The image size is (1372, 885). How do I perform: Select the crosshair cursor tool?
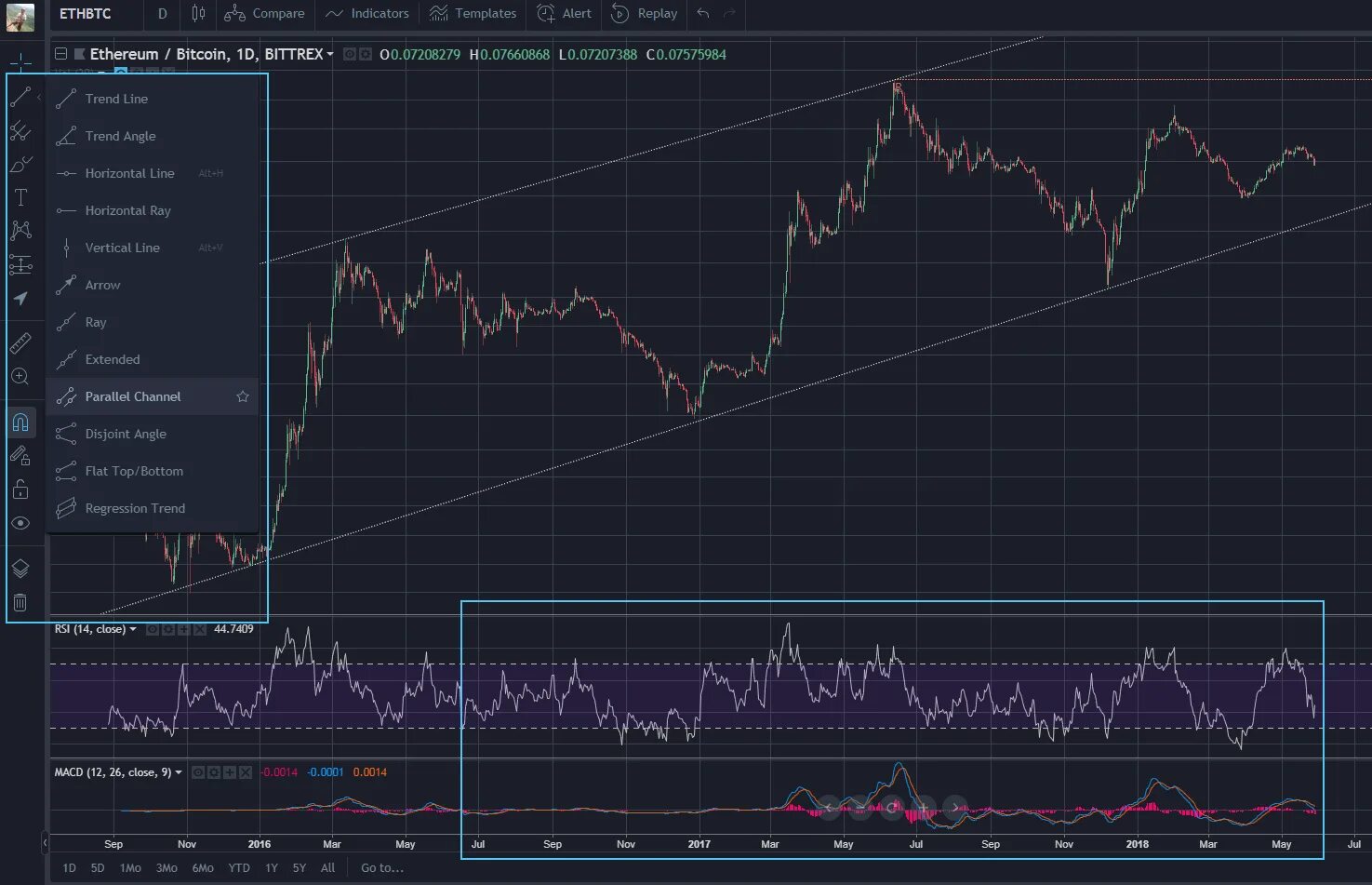pos(20,62)
